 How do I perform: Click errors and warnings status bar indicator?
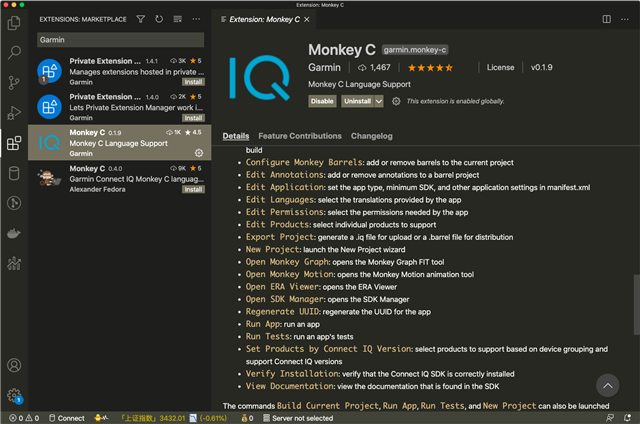click(24, 418)
